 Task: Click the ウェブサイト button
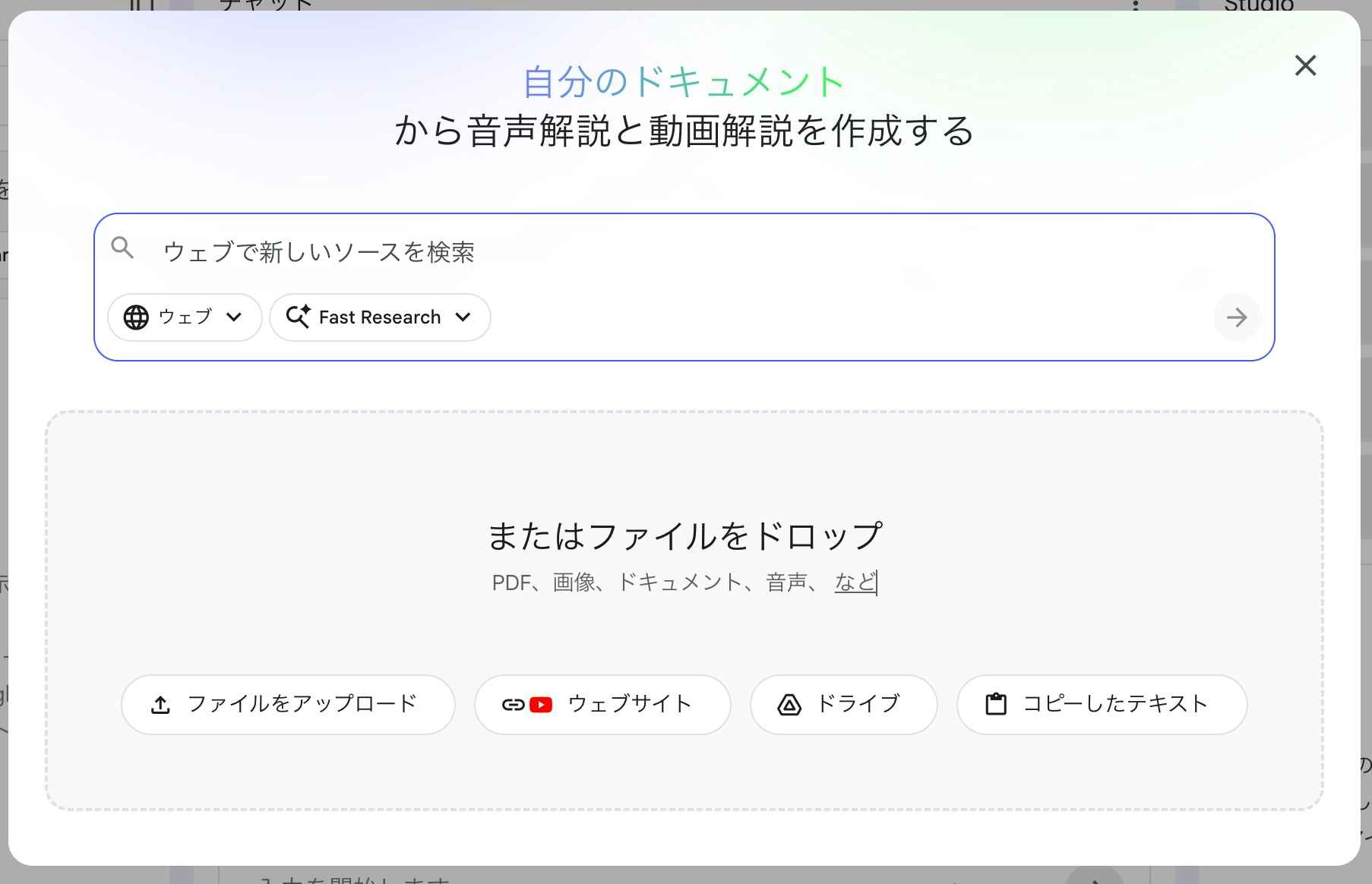coord(602,705)
